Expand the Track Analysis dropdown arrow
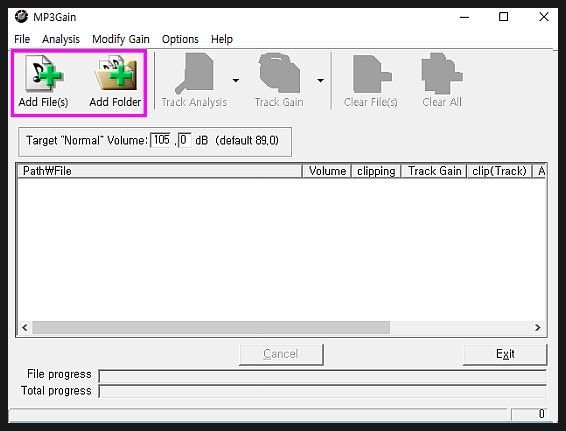The height and width of the screenshot is (431, 566). 236,80
